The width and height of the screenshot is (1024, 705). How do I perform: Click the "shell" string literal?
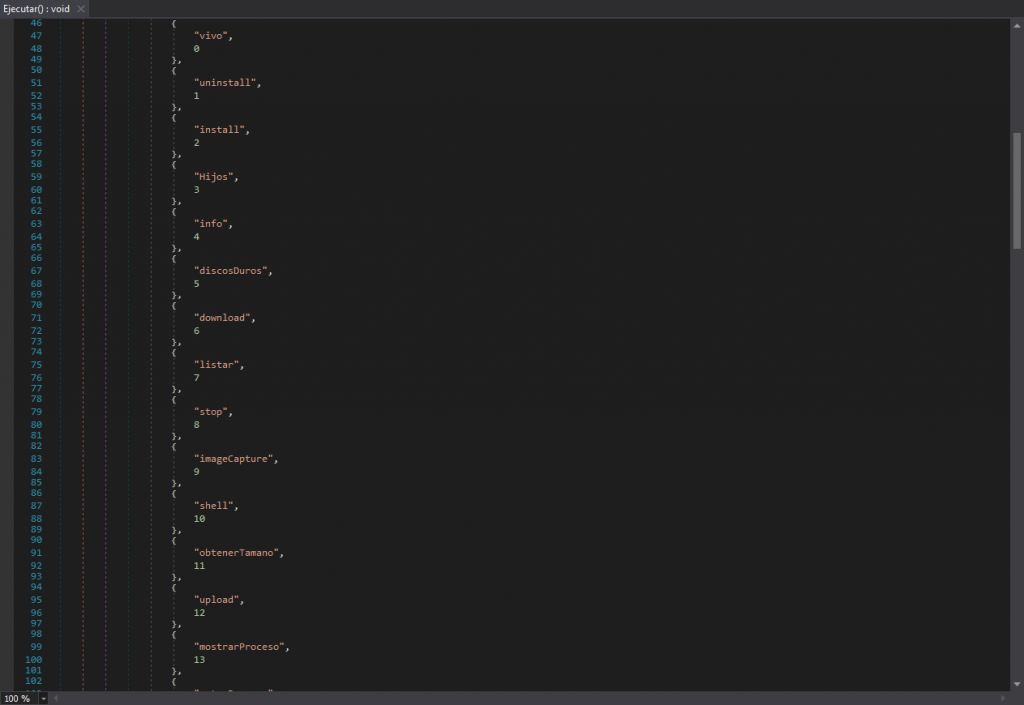pos(215,506)
